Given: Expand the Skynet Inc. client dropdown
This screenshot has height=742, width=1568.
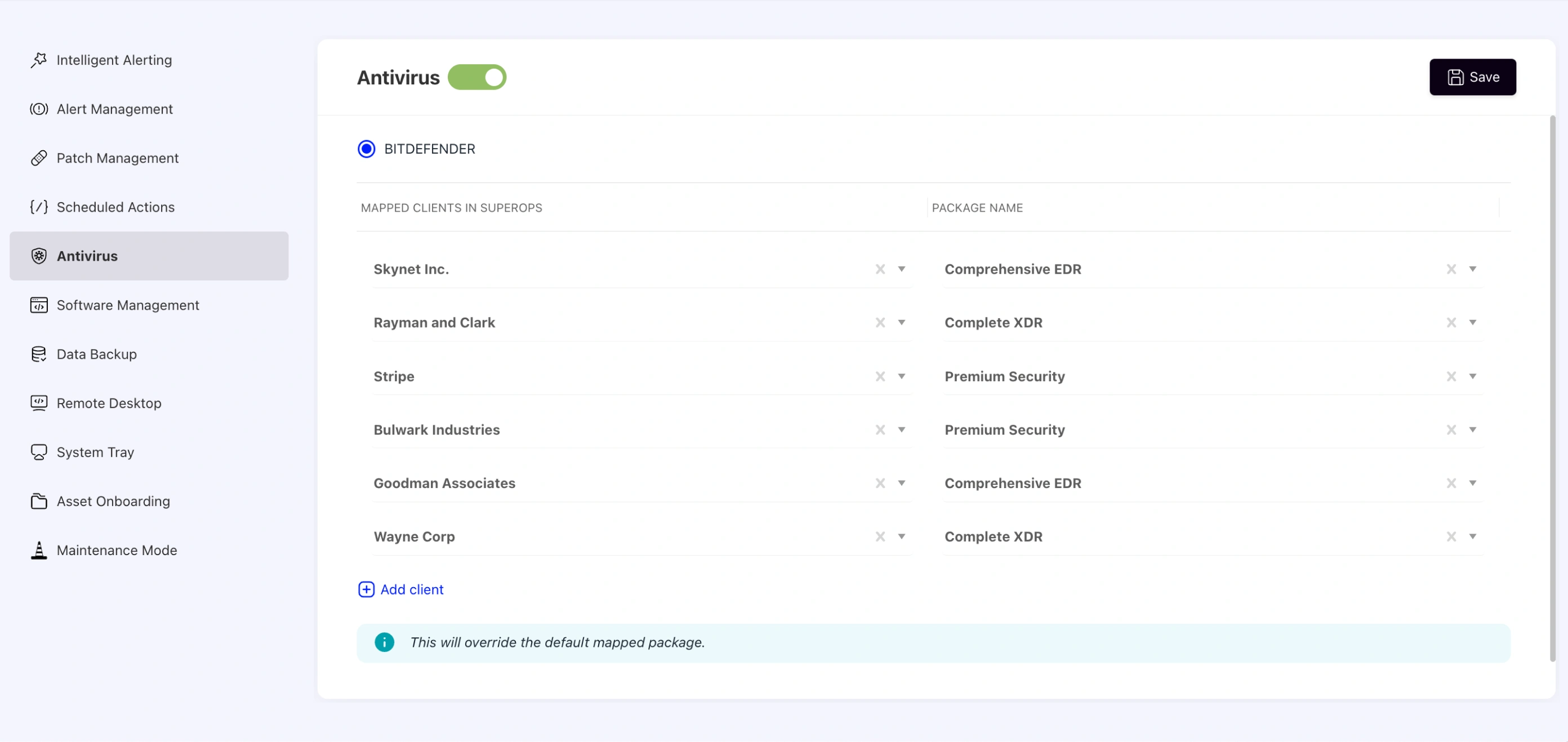Looking at the screenshot, I should 902,269.
